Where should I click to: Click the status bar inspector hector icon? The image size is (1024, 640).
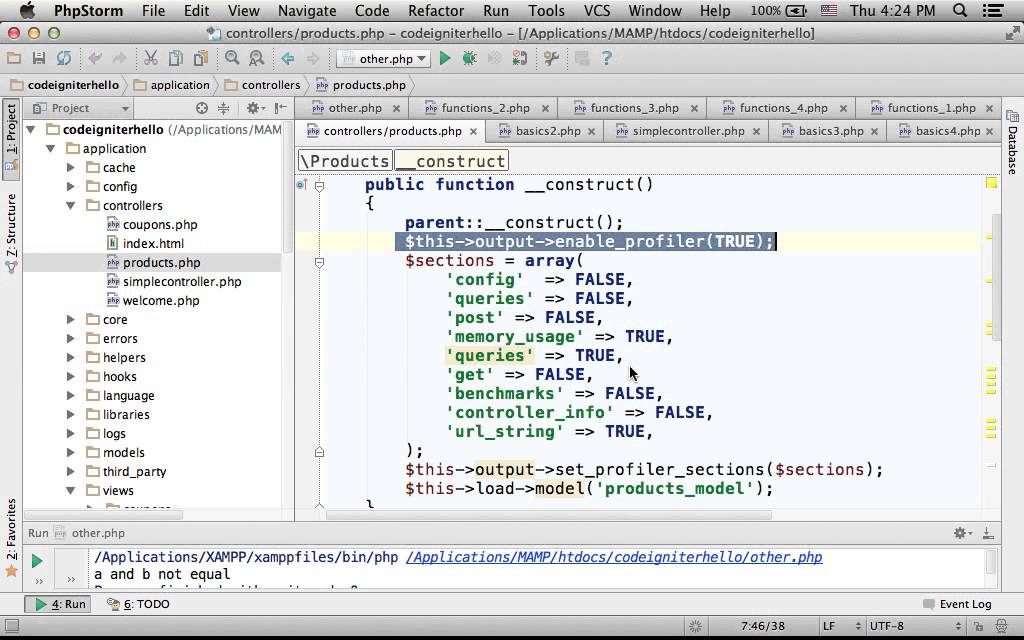1001,626
